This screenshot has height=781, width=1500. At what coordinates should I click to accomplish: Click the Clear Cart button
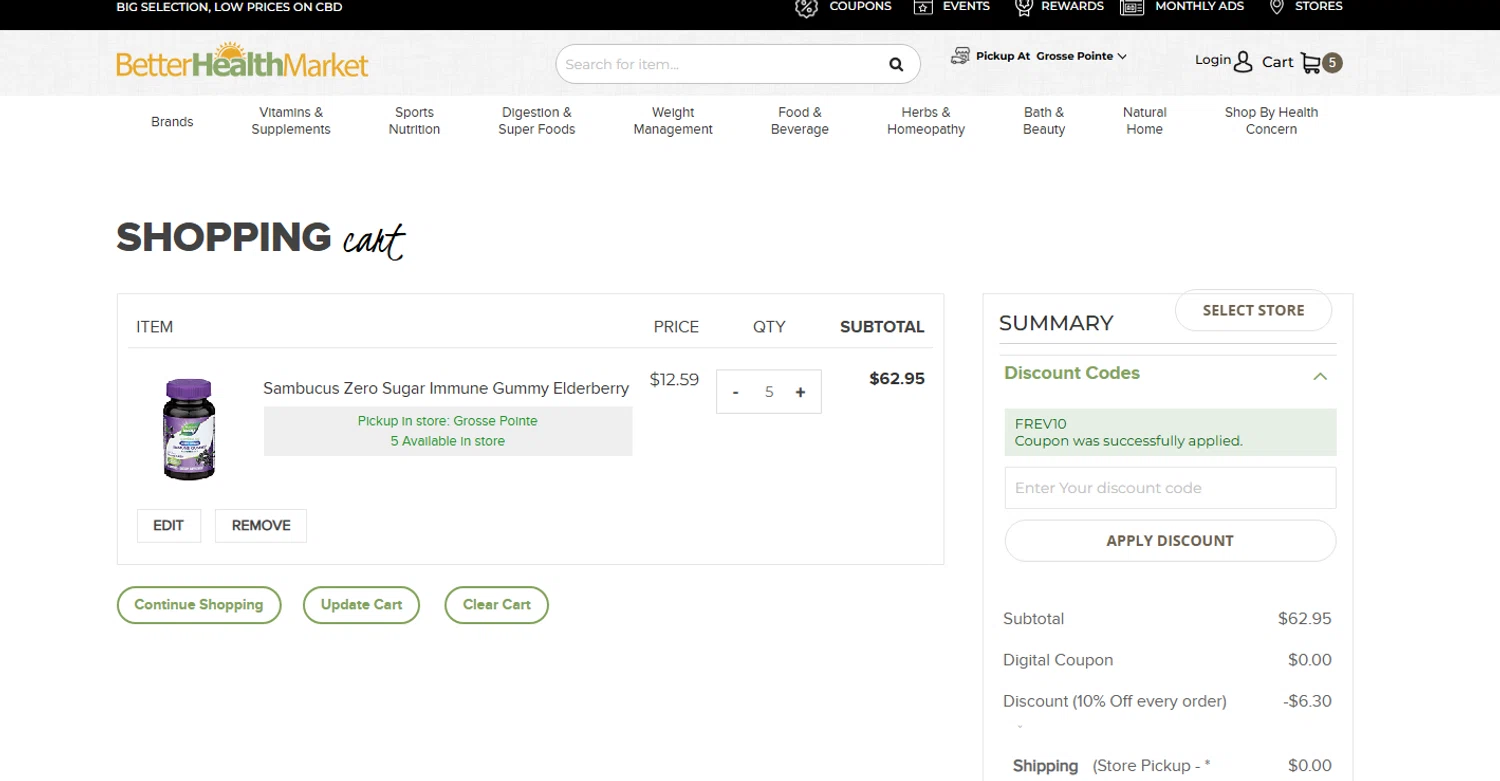pyautogui.click(x=497, y=605)
